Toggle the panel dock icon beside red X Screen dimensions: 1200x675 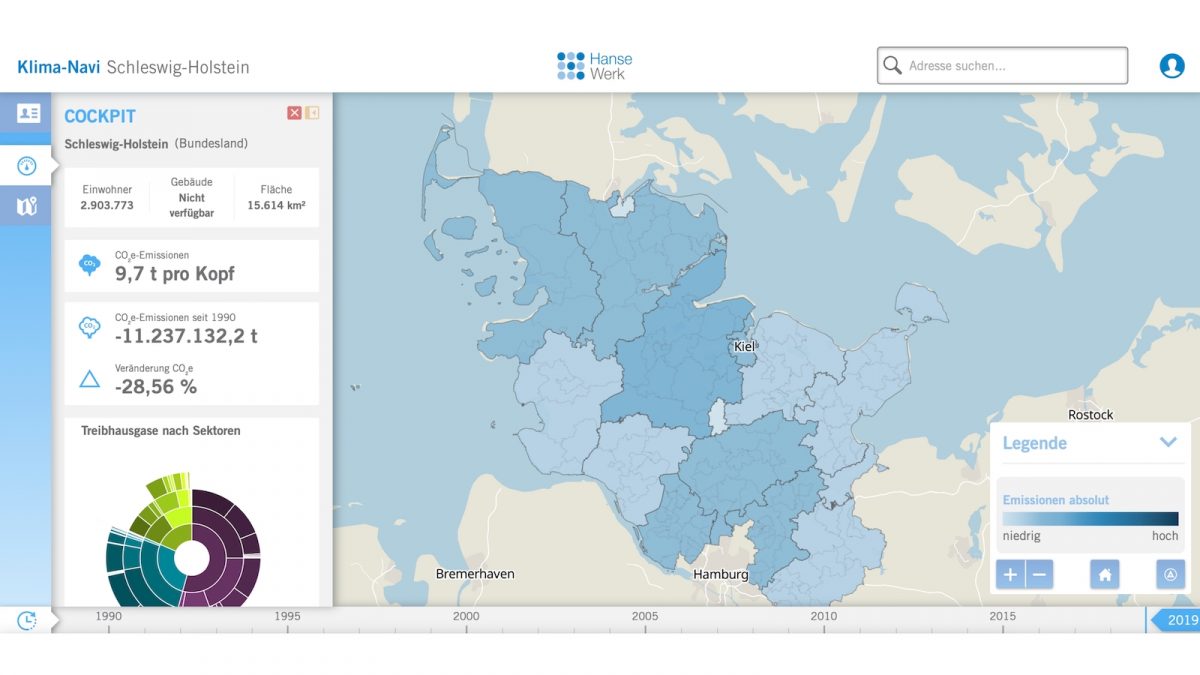click(x=312, y=113)
